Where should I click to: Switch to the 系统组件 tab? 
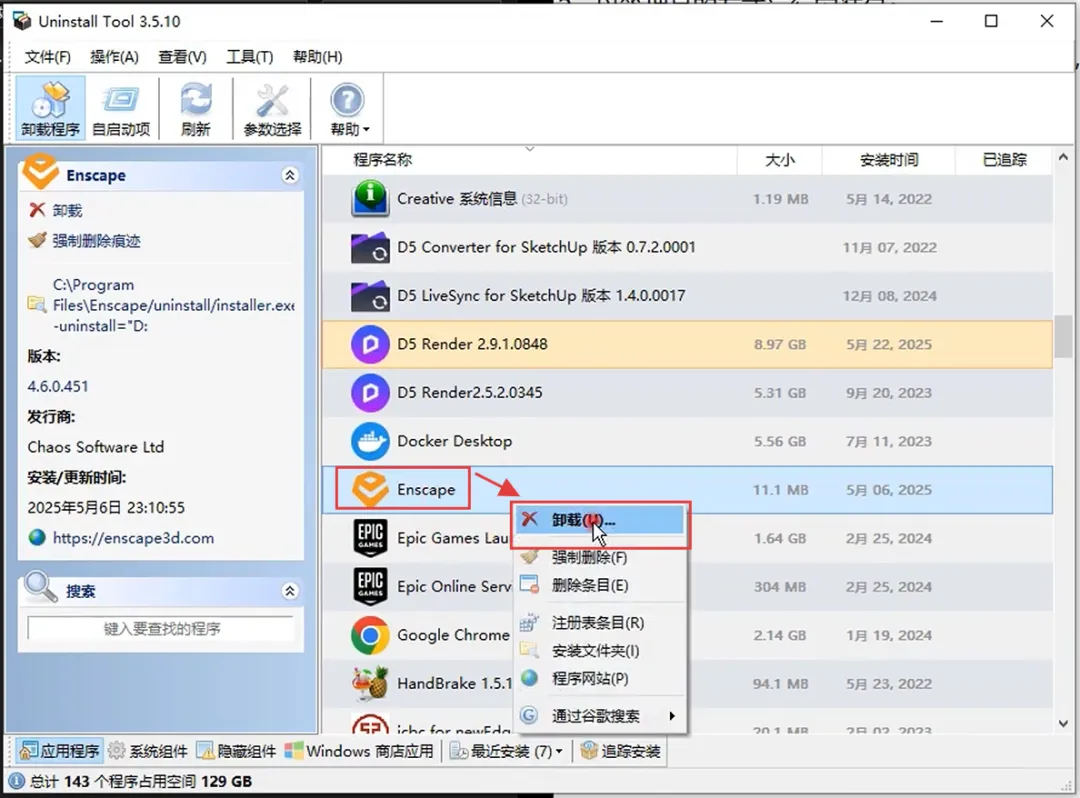pyautogui.click(x=147, y=750)
